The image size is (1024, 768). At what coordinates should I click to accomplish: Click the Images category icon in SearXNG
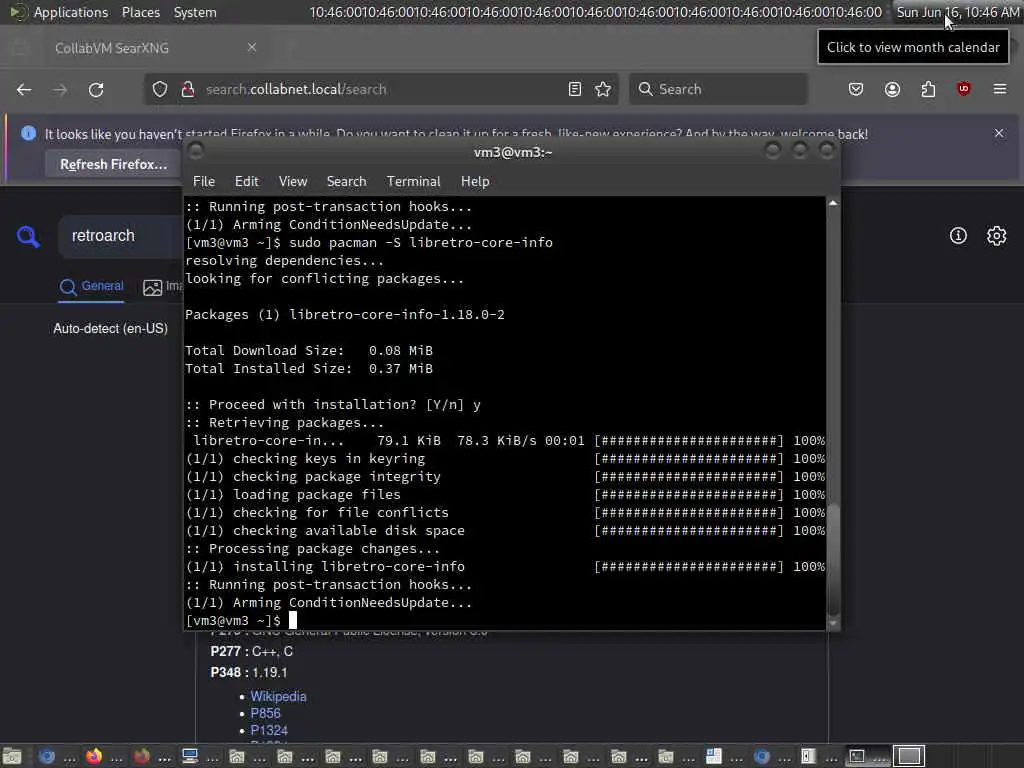[x=152, y=287]
